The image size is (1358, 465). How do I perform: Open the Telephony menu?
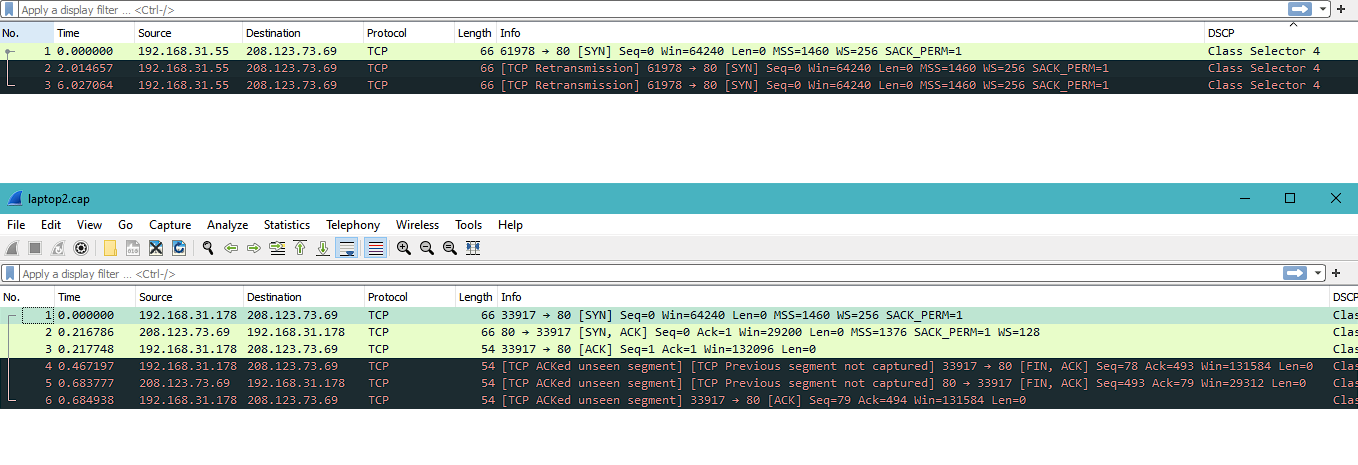click(353, 225)
